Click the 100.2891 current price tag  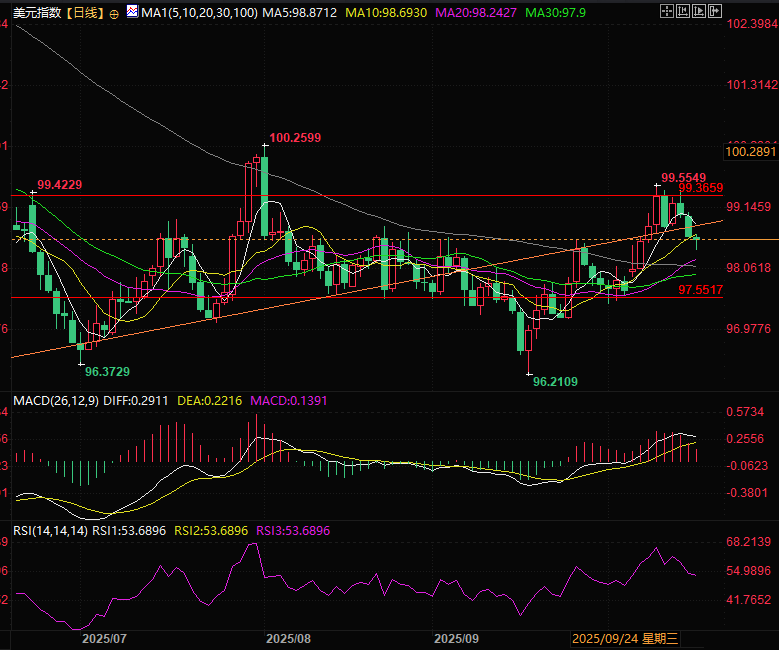pos(749,151)
